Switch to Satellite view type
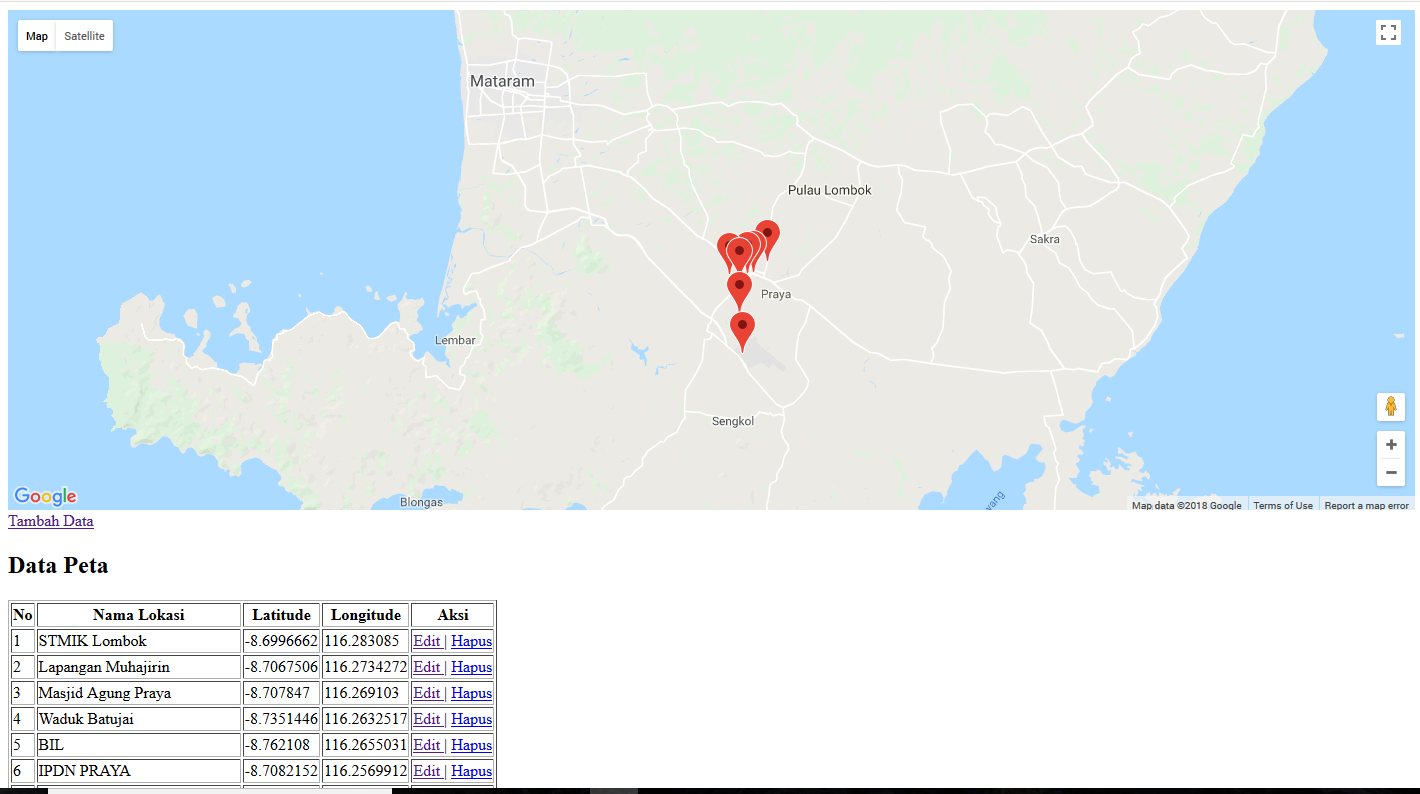Image resolution: width=1420 pixels, height=794 pixels. point(84,36)
